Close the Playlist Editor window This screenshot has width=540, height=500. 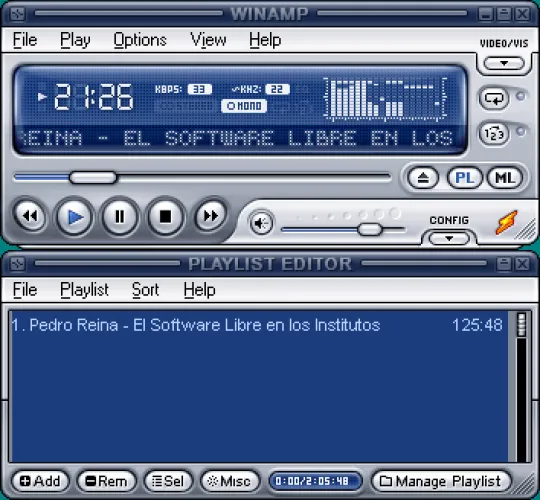pyautogui.click(x=523, y=264)
